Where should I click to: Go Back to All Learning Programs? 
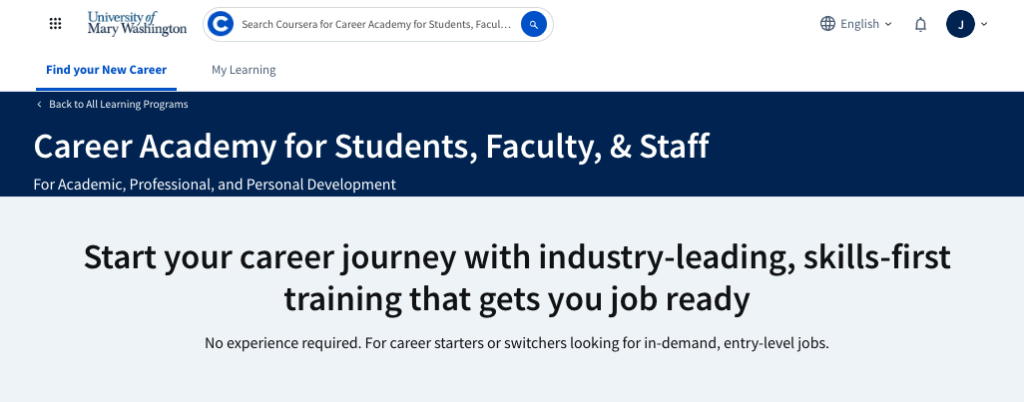[118, 105]
